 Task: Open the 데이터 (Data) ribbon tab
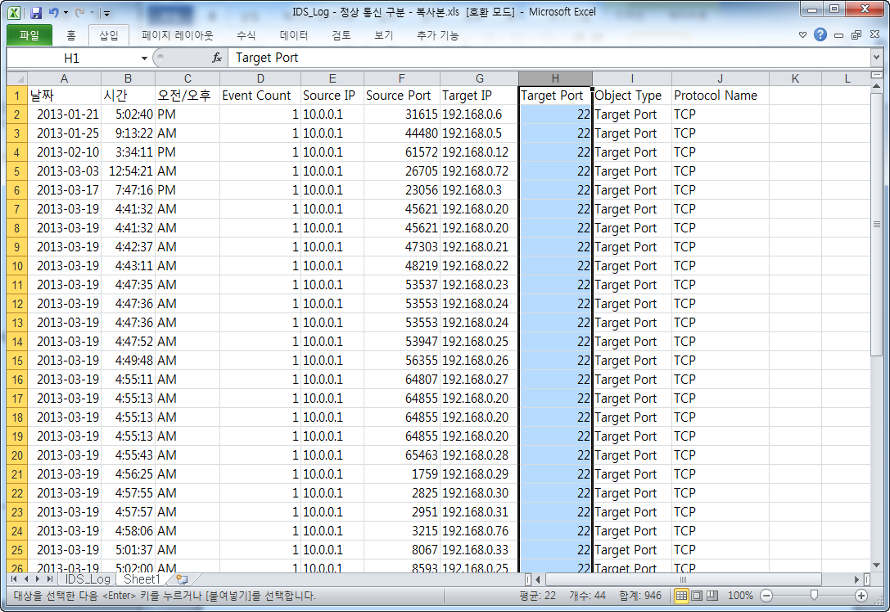293,35
